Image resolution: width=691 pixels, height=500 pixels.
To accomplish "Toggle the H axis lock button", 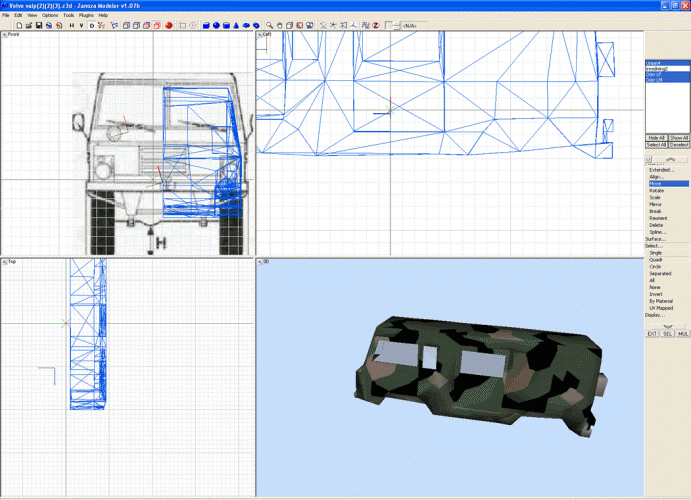I will pos(70,25).
